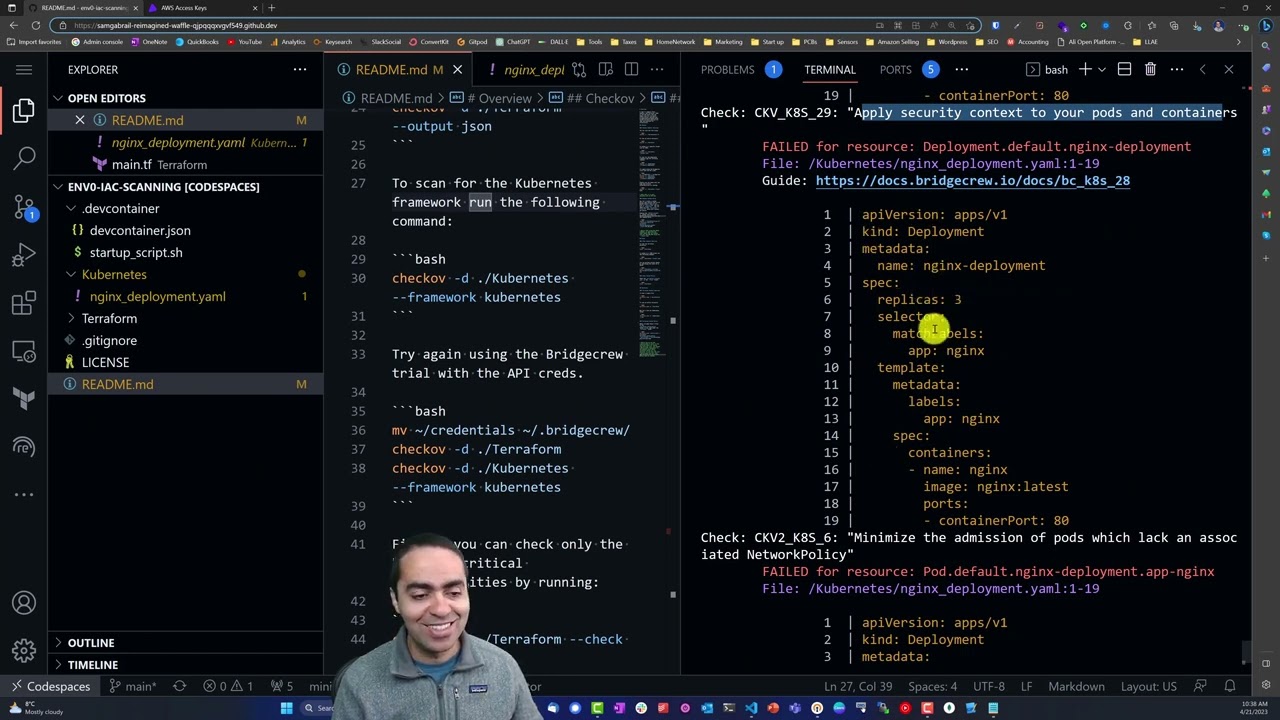Select the bash terminal instance

(x=1047, y=69)
